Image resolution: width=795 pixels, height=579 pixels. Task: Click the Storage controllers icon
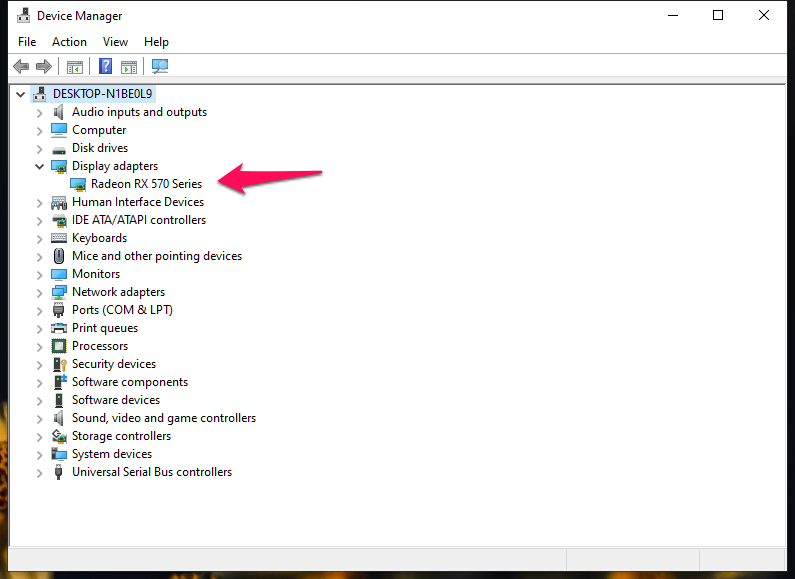click(x=59, y=437)
